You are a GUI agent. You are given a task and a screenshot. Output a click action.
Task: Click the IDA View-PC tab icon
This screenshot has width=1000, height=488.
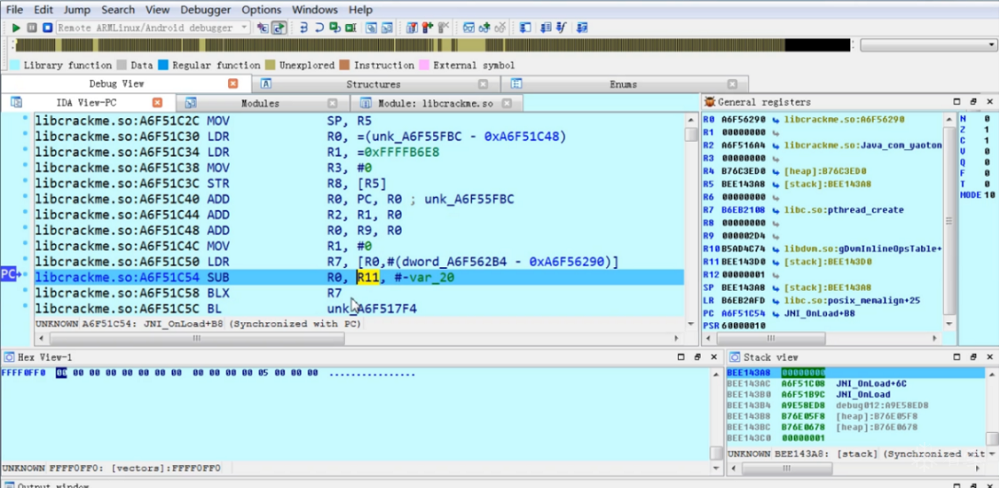17,103
